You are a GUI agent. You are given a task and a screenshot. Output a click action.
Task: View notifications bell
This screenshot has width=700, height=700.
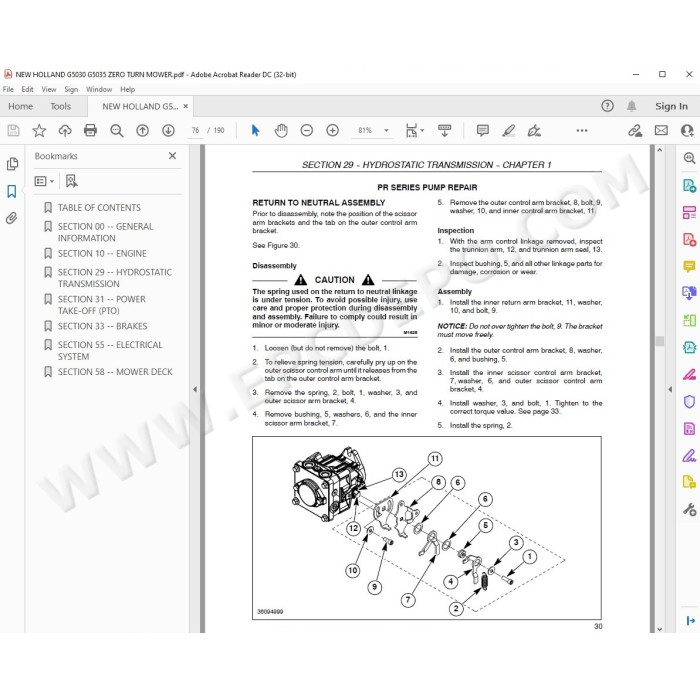pos(631,106)
